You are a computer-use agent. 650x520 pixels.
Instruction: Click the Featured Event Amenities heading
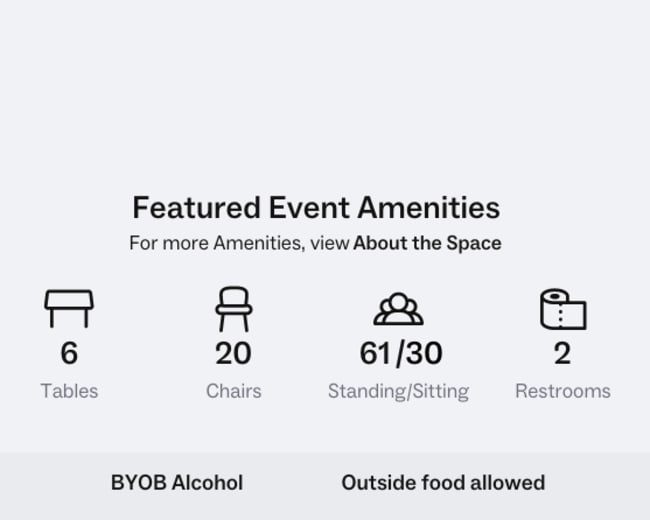click(316, 208)
